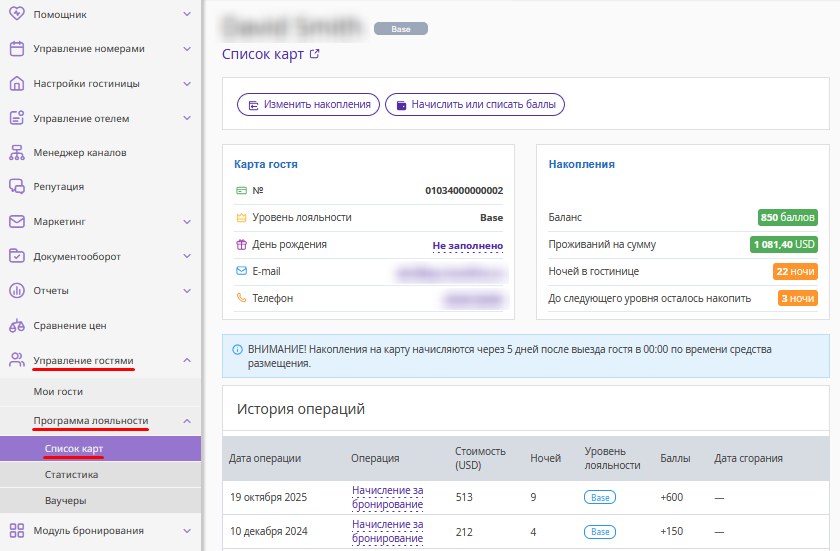
Task: Click the Booking Module grid icon
Action: pyautogui.click(x=16, y=531)
